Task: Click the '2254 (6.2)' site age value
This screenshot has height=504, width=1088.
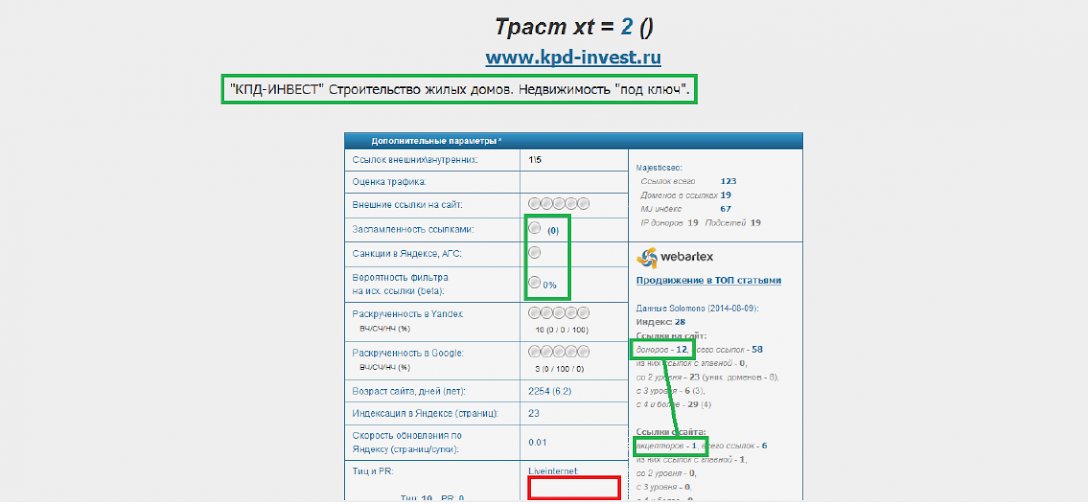Action: pyautogui.click(x=550, y=392)
